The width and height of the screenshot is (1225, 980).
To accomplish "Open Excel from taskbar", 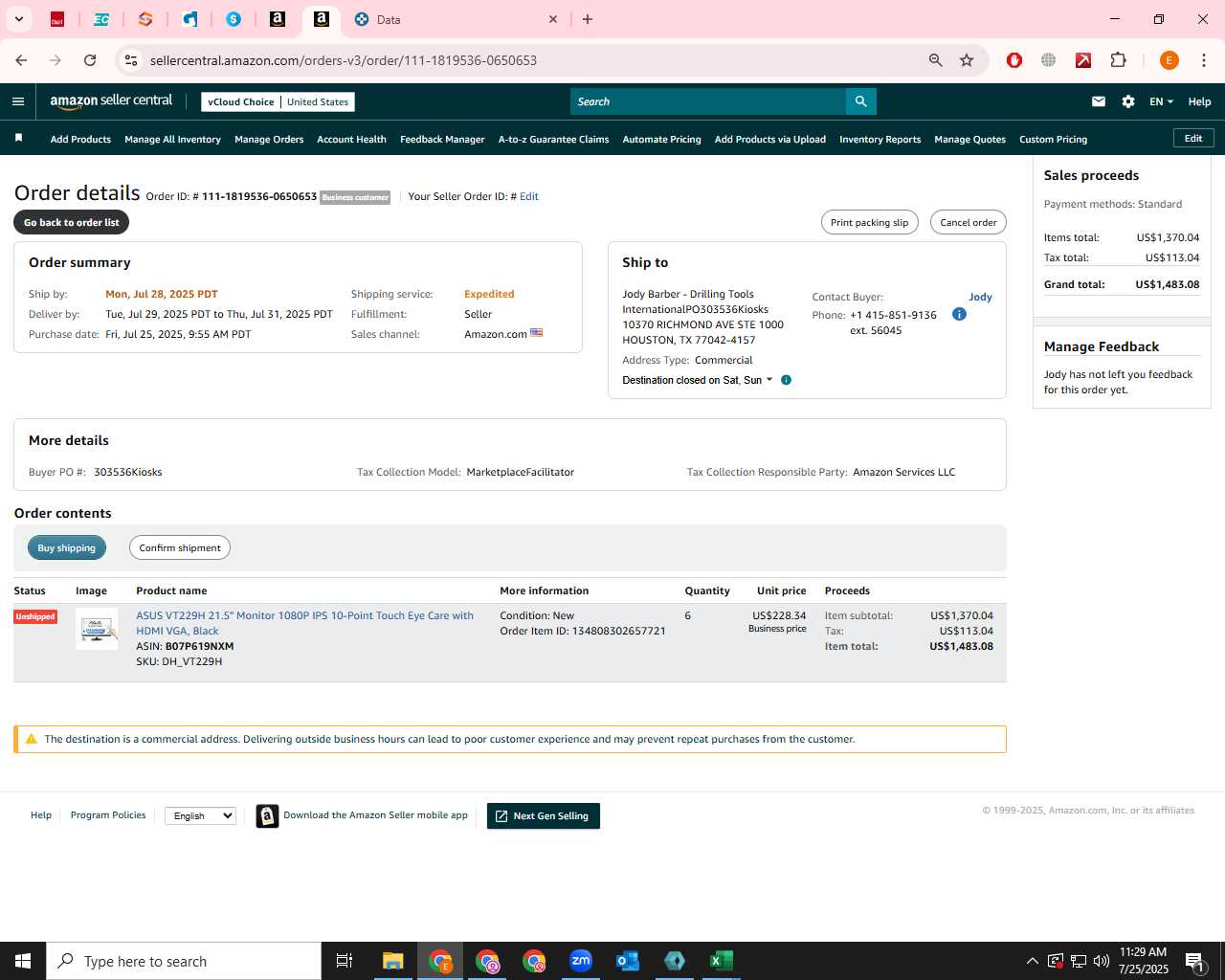I will (722, 961).
